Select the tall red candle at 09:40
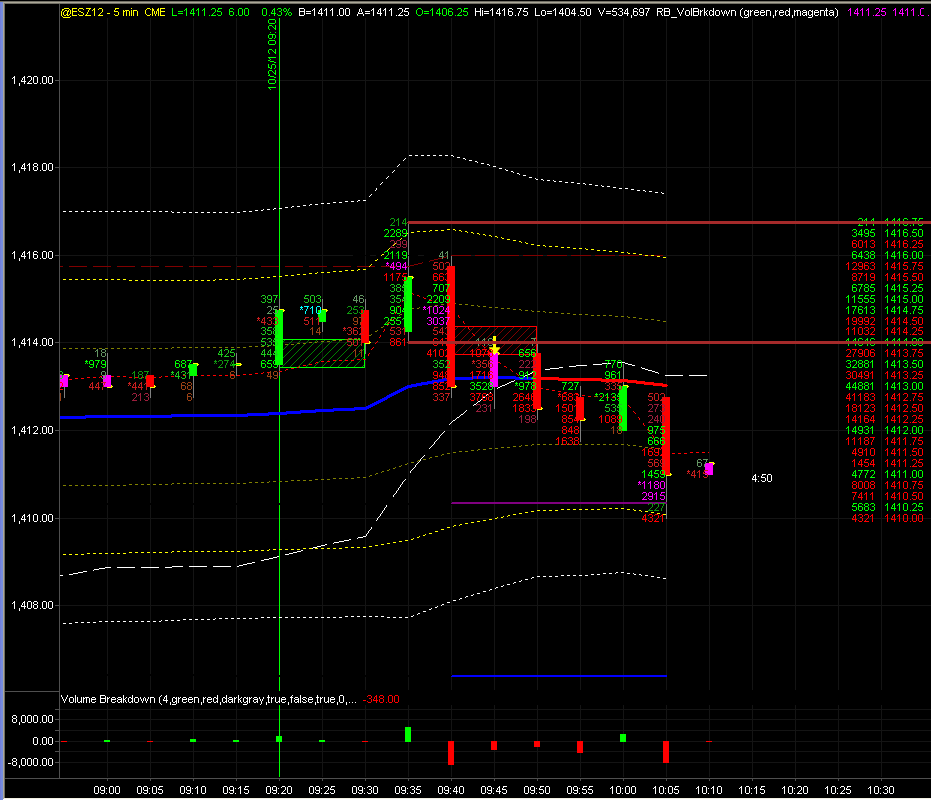The image size is (931, 800). [451, 327]
